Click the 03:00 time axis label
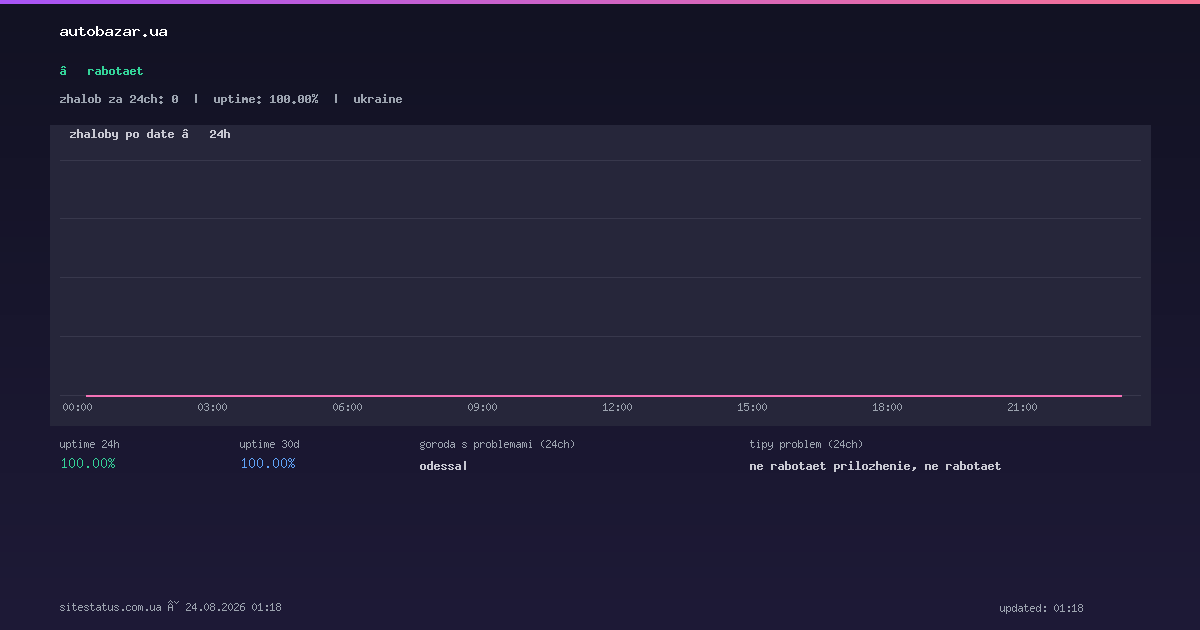The height and width of the screenshot is (630, 1200). click(212, 407)
